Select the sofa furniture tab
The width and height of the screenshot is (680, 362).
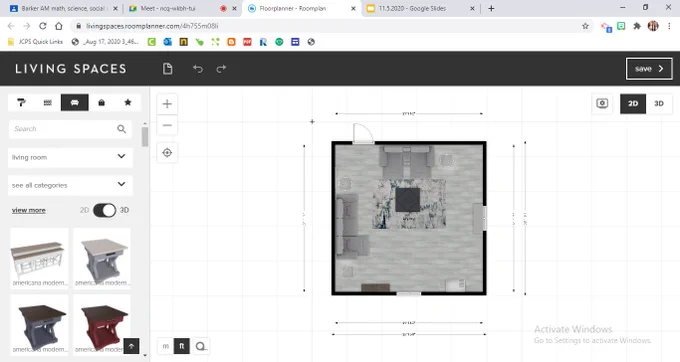[75, 102]
